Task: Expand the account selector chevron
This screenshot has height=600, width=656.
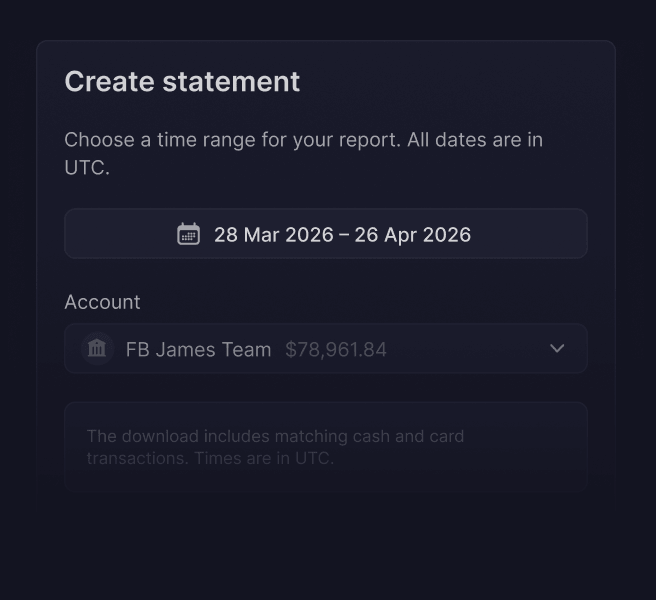Action: (x=557, y=348)
